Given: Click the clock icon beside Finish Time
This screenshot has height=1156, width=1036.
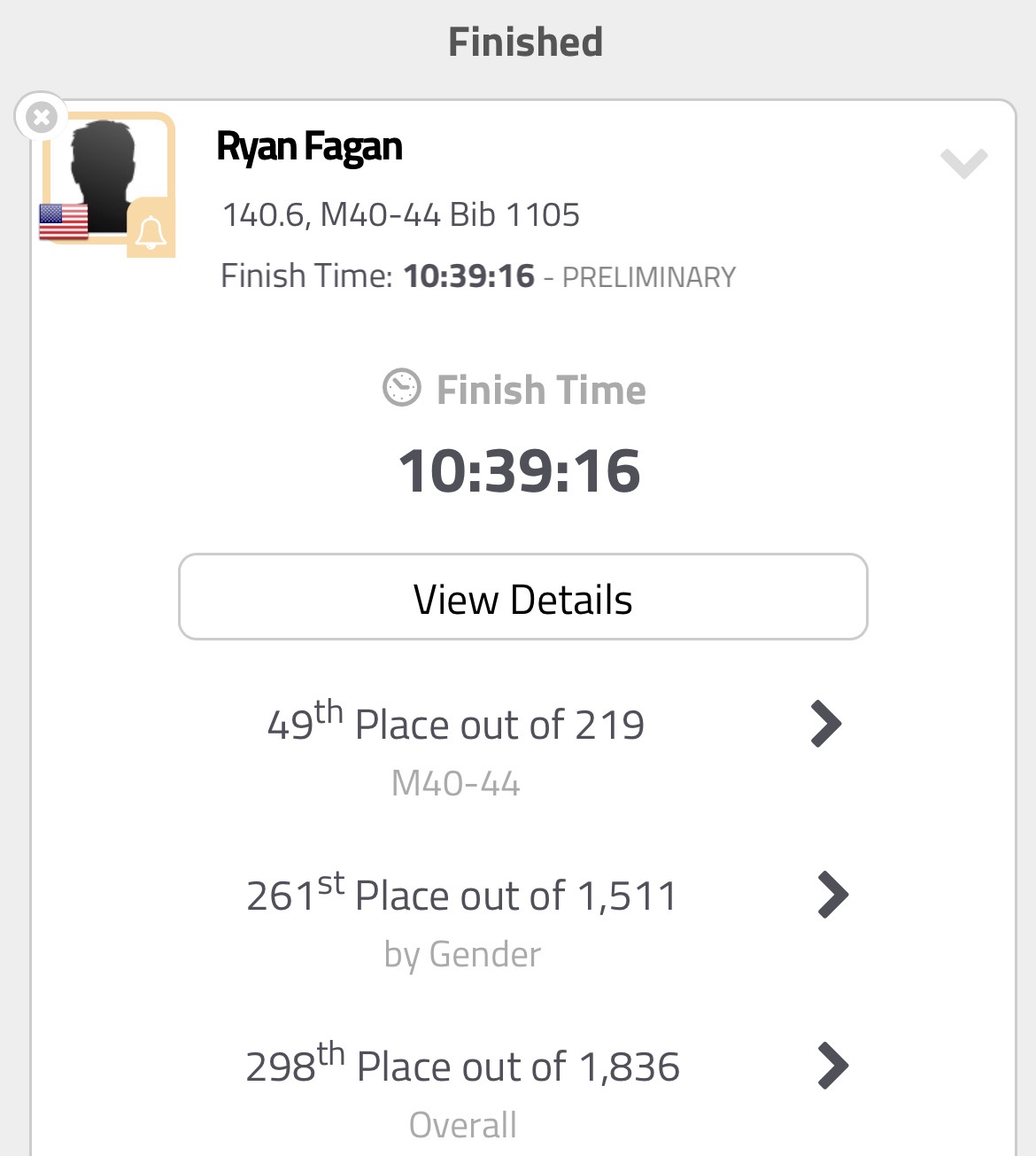Looking at the screenshot, I should [401, 388].
